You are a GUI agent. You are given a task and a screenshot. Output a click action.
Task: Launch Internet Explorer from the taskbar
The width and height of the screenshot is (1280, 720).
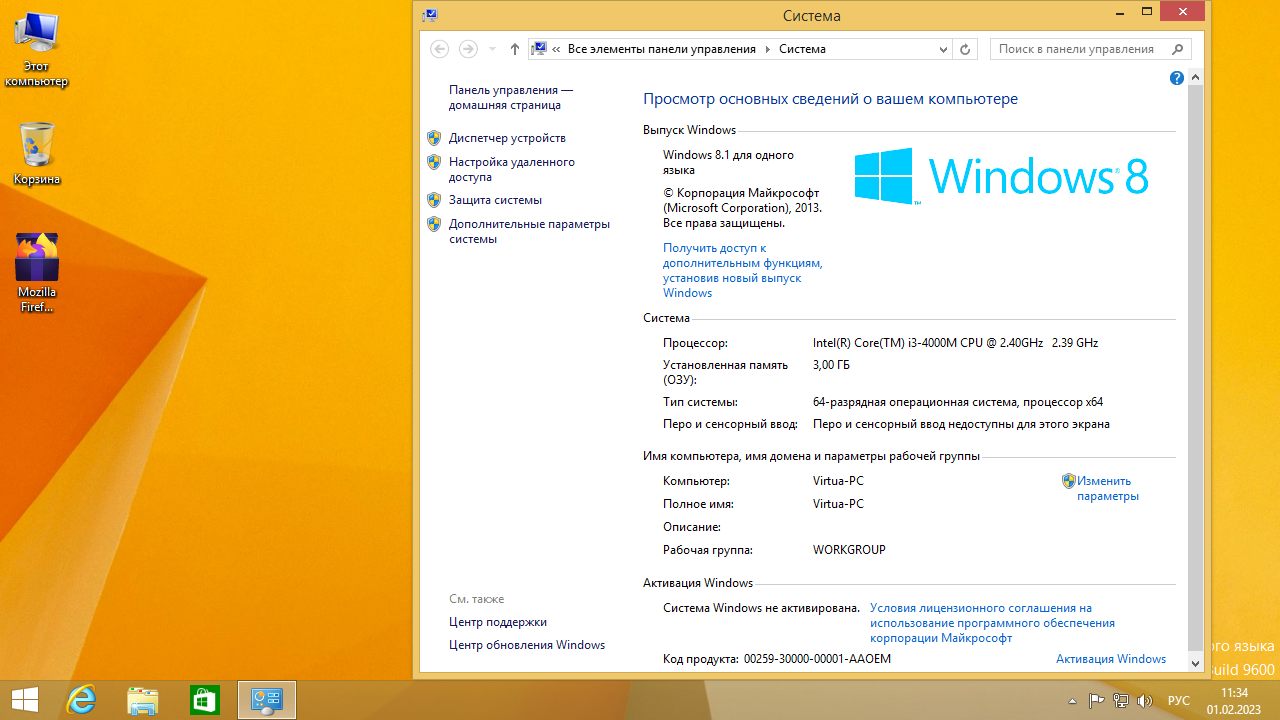tap(81, 699)
